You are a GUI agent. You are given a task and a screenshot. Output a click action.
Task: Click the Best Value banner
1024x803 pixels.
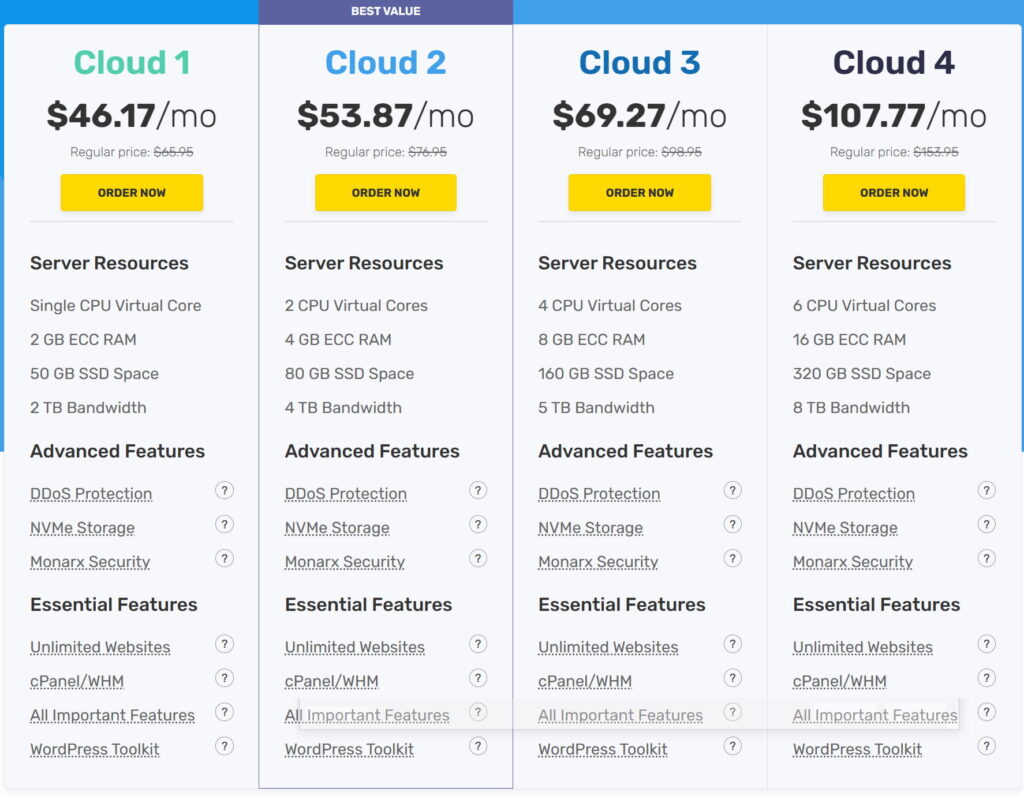pyautogui.click(x=386, y=12)
